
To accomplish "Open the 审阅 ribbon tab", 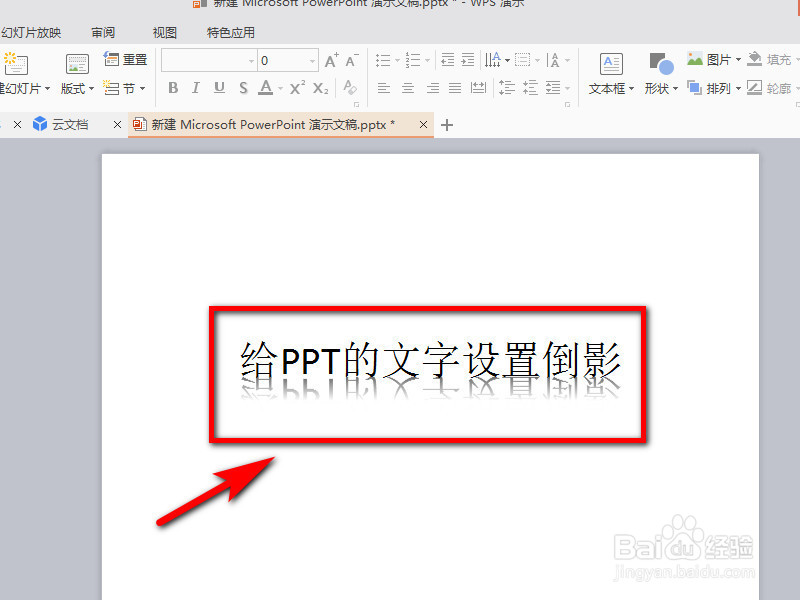I will pos(104,32).
